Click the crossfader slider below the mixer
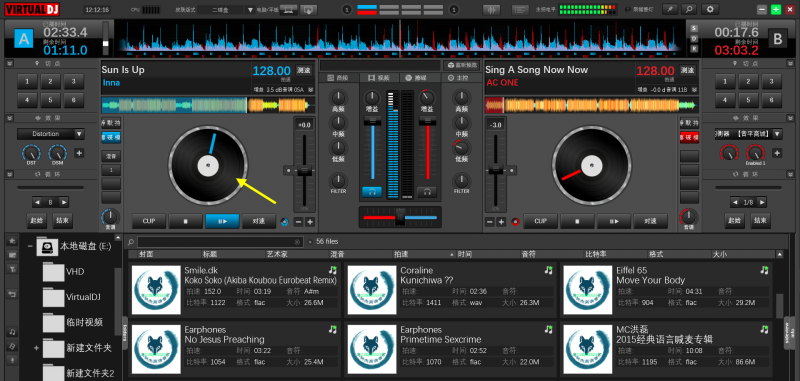 tap(400, 217)
